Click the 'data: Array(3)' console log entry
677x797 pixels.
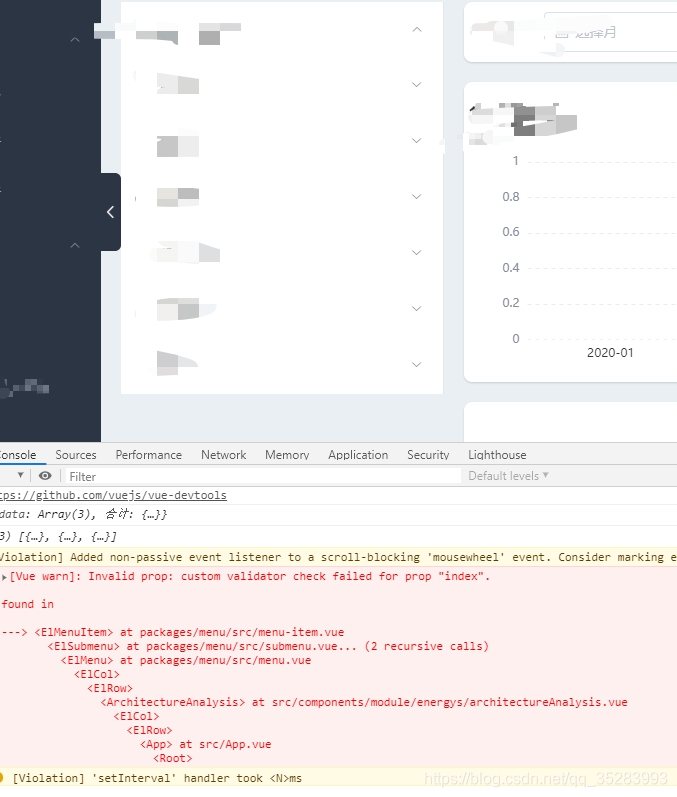[x=84, y=514]
